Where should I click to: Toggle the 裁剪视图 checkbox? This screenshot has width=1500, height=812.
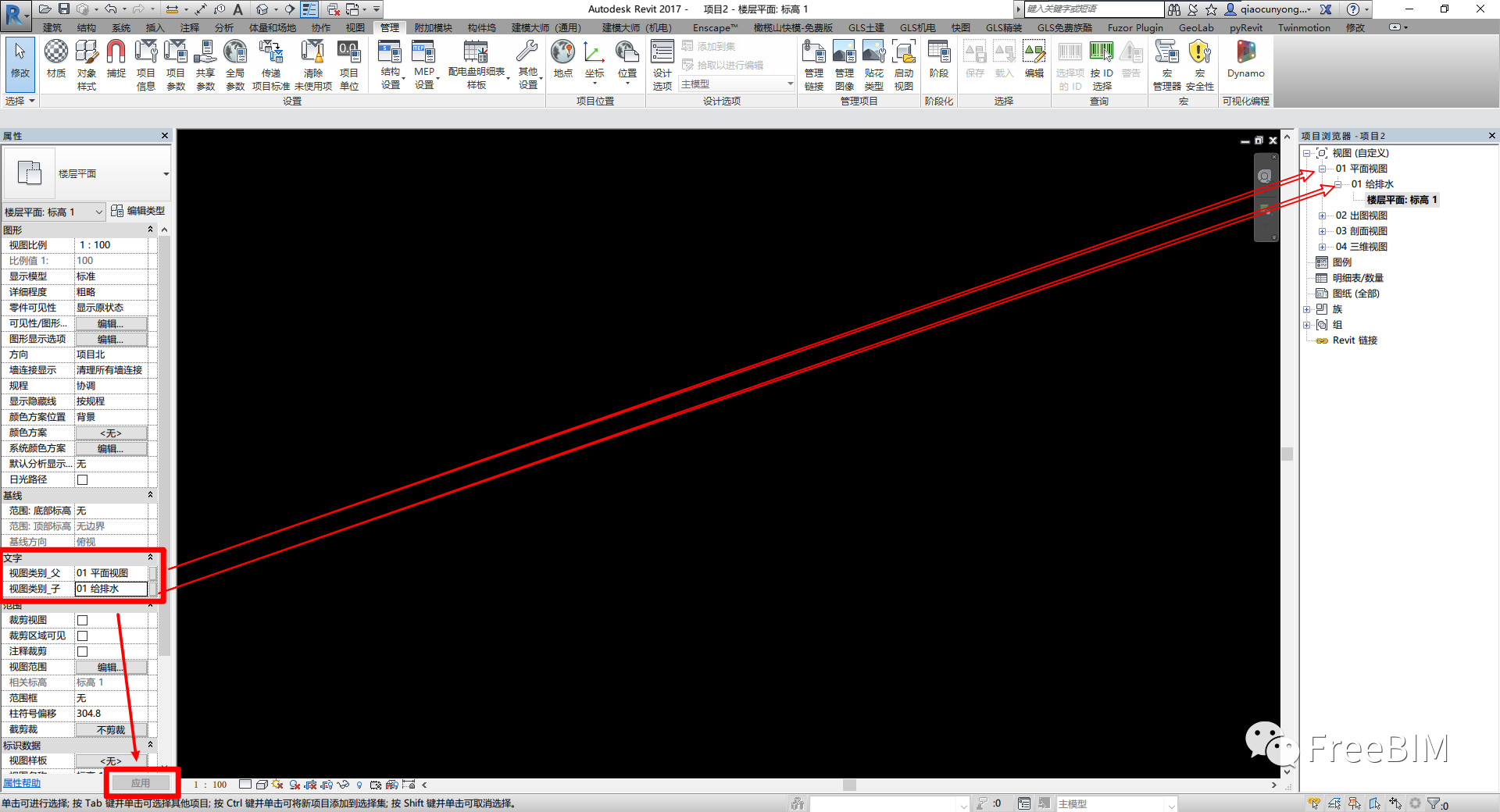(82, 620)
